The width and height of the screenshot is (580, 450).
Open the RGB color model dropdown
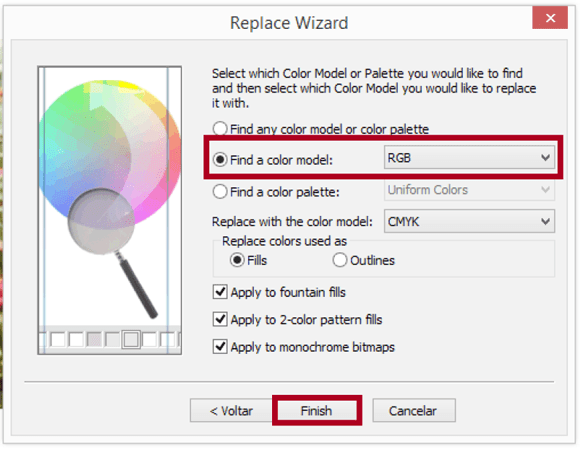pyautogui.click(x=469, y=158)
